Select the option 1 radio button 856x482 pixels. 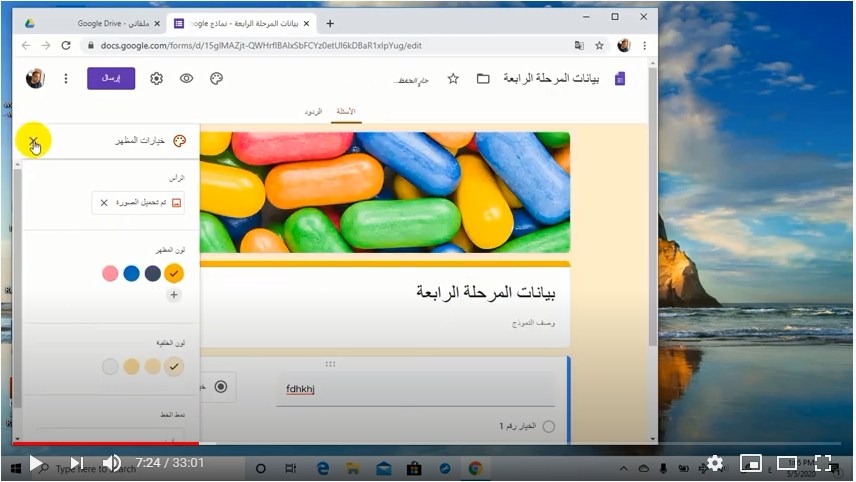[x=549, y=426]
